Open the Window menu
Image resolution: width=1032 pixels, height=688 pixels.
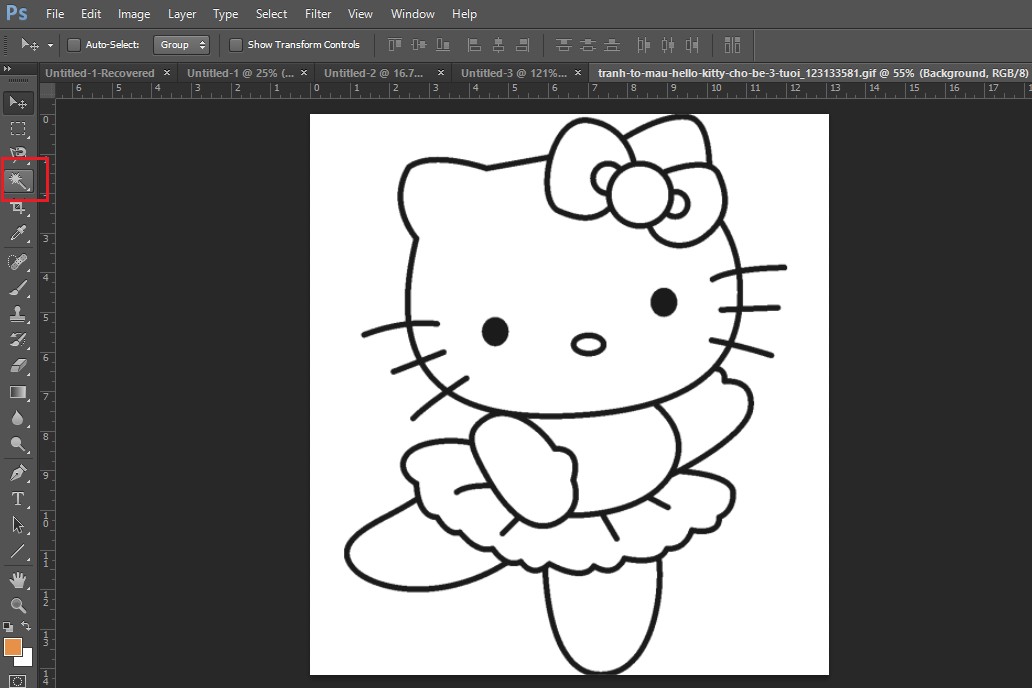413,14
